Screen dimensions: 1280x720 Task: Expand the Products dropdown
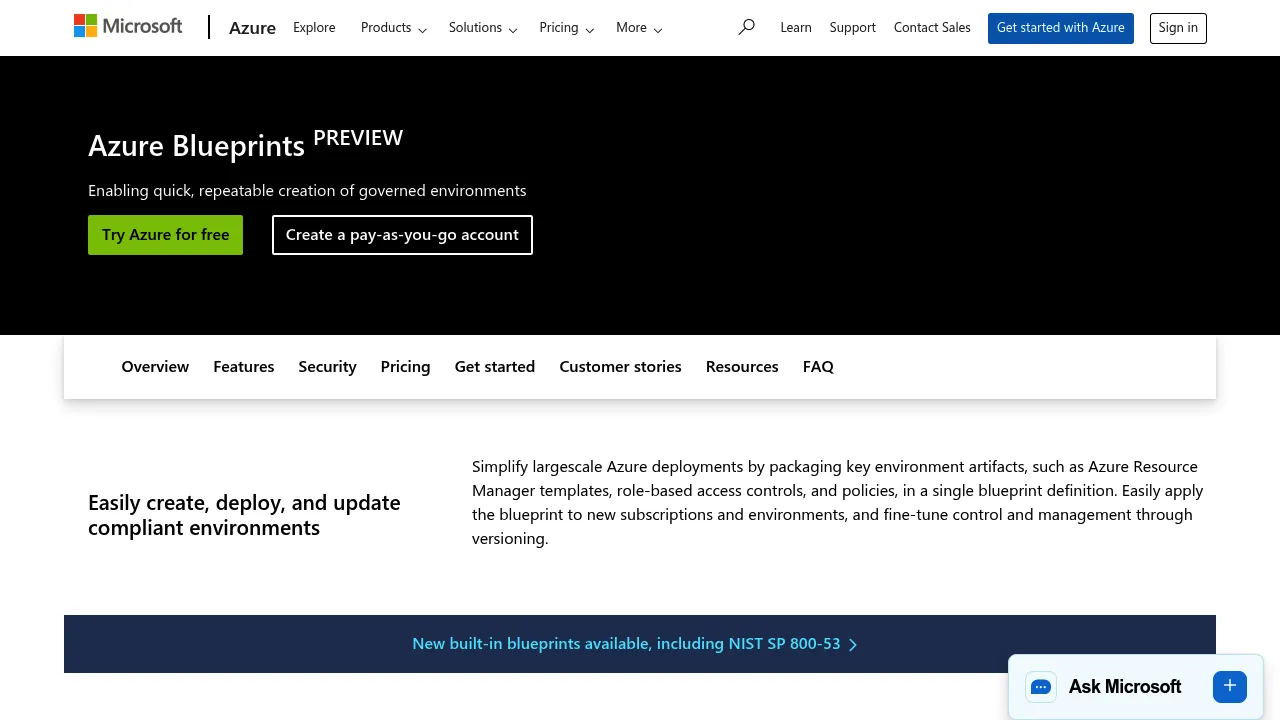click(x=394, y=28)
